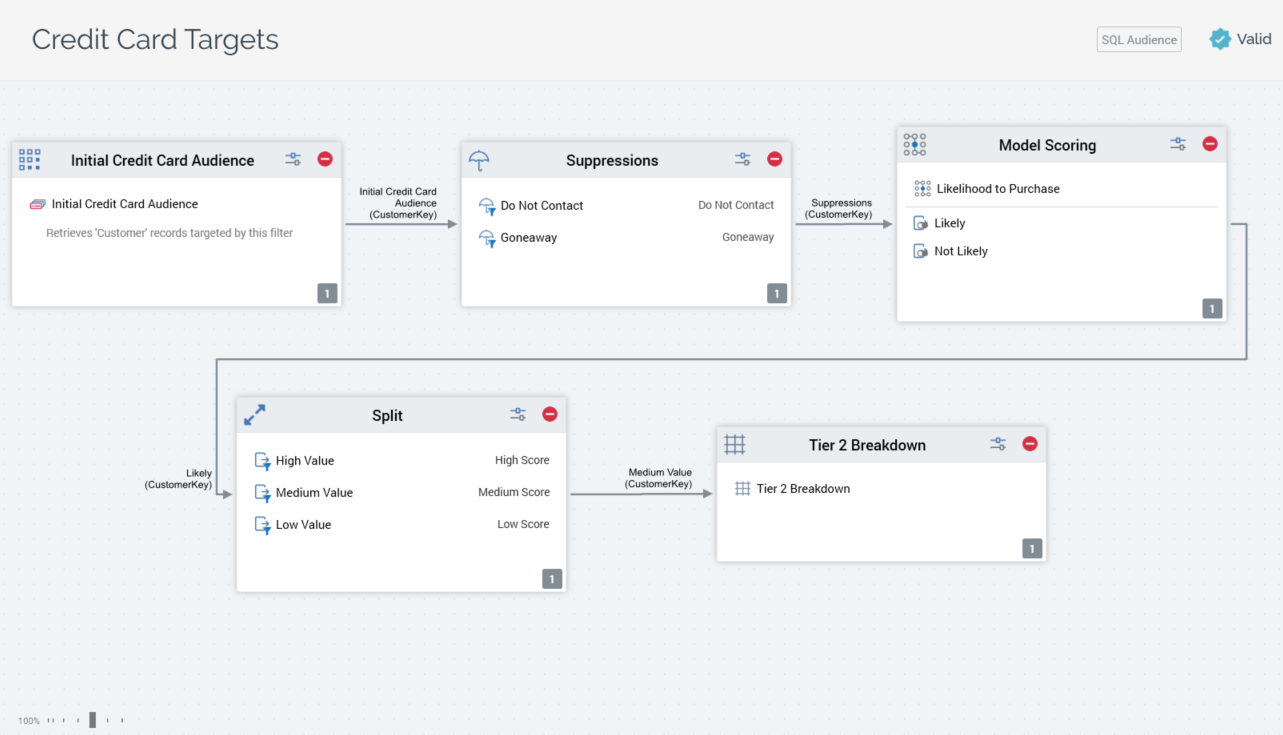Image resolution: width=1283 pixels, height=735 pixels.
Task: Delete the Split block using red minus
Action: tap(549, 414)
